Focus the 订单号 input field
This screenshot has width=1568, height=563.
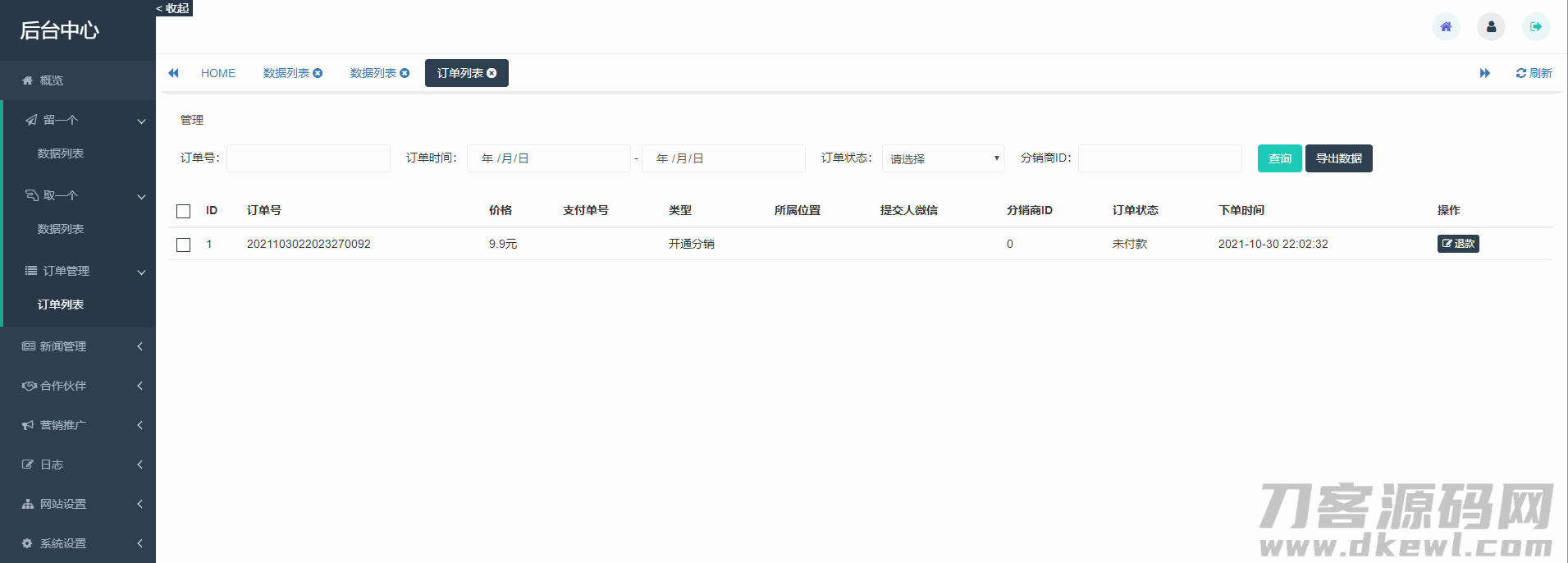click(308, 158)
